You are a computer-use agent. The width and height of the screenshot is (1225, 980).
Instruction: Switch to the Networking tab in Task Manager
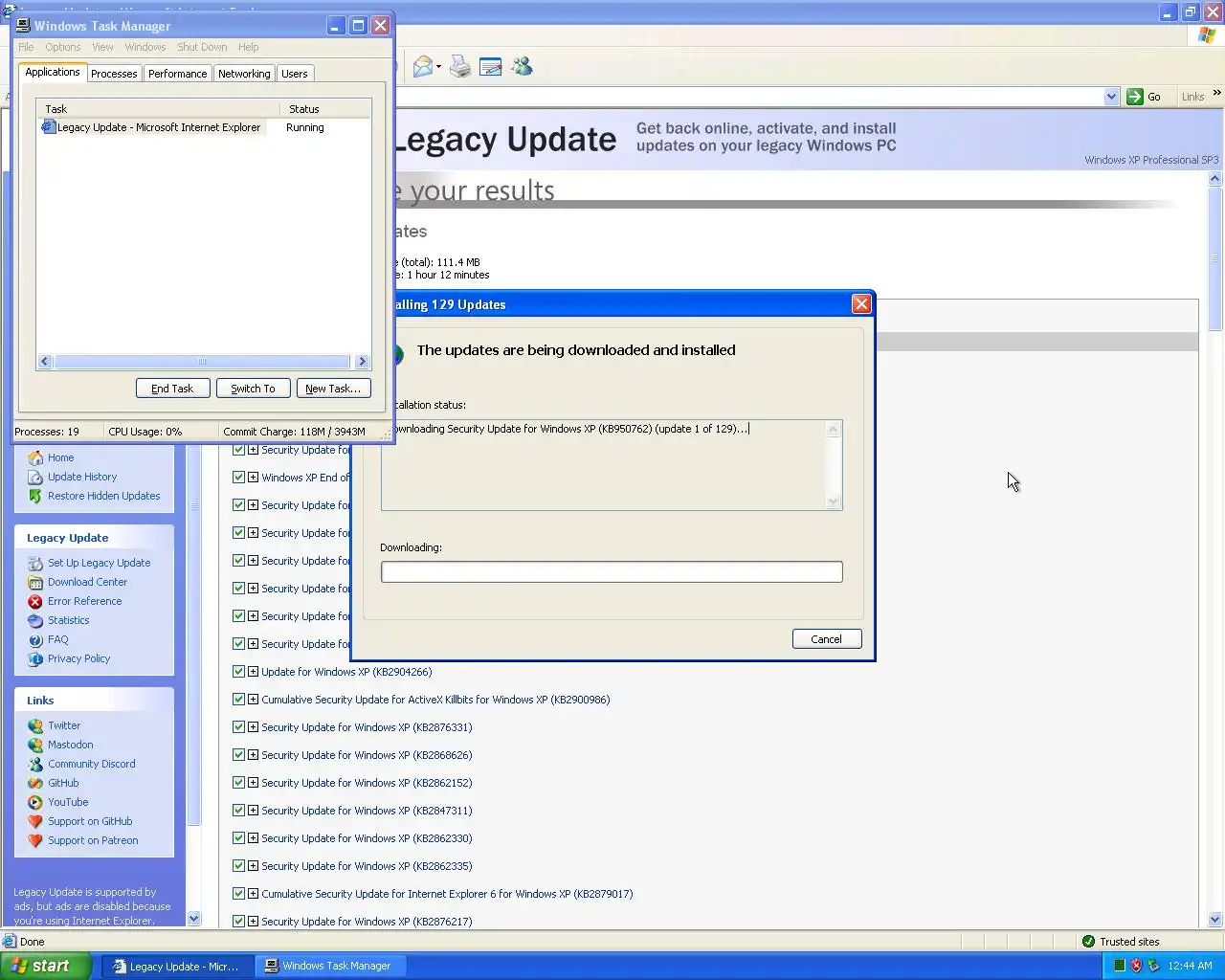click(244, 74)
